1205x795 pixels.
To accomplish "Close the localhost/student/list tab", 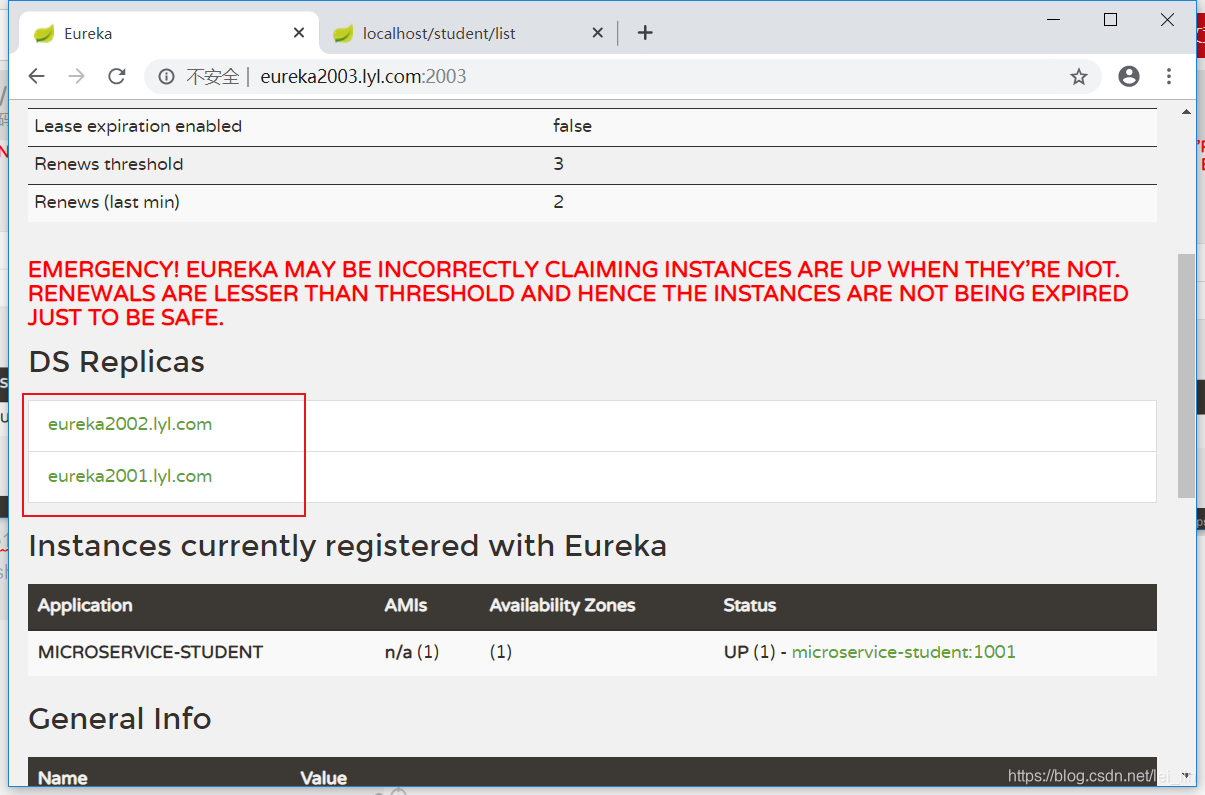I will 597,33.
